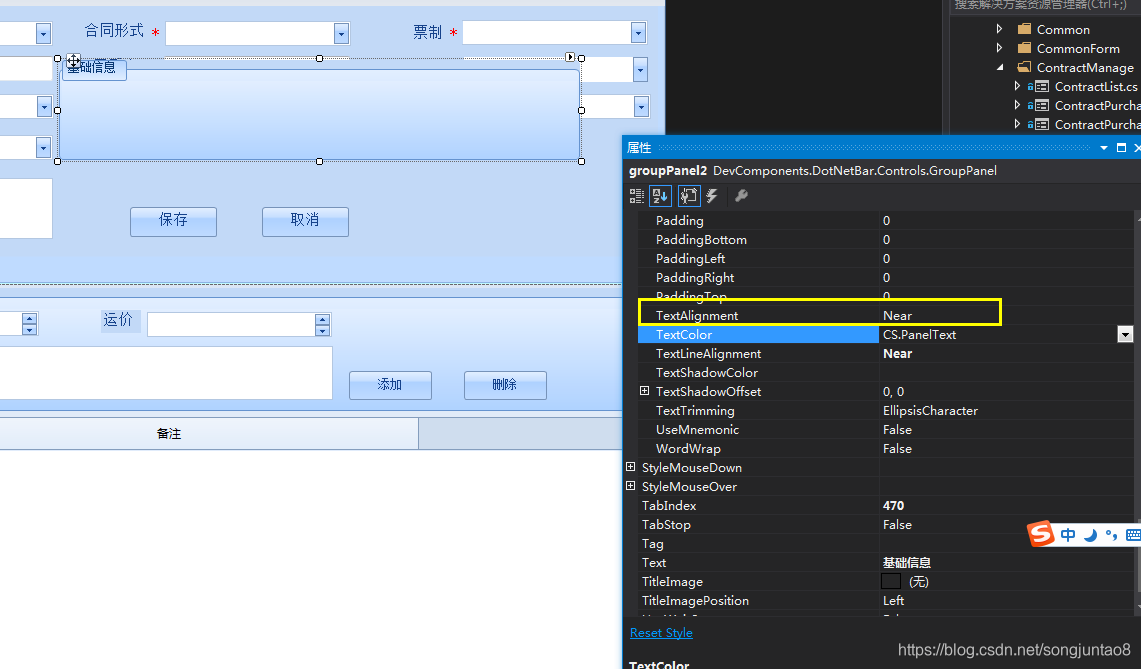Select the UseMnemonic property
Screen dimensions: 1141x669
click(697, 429)
